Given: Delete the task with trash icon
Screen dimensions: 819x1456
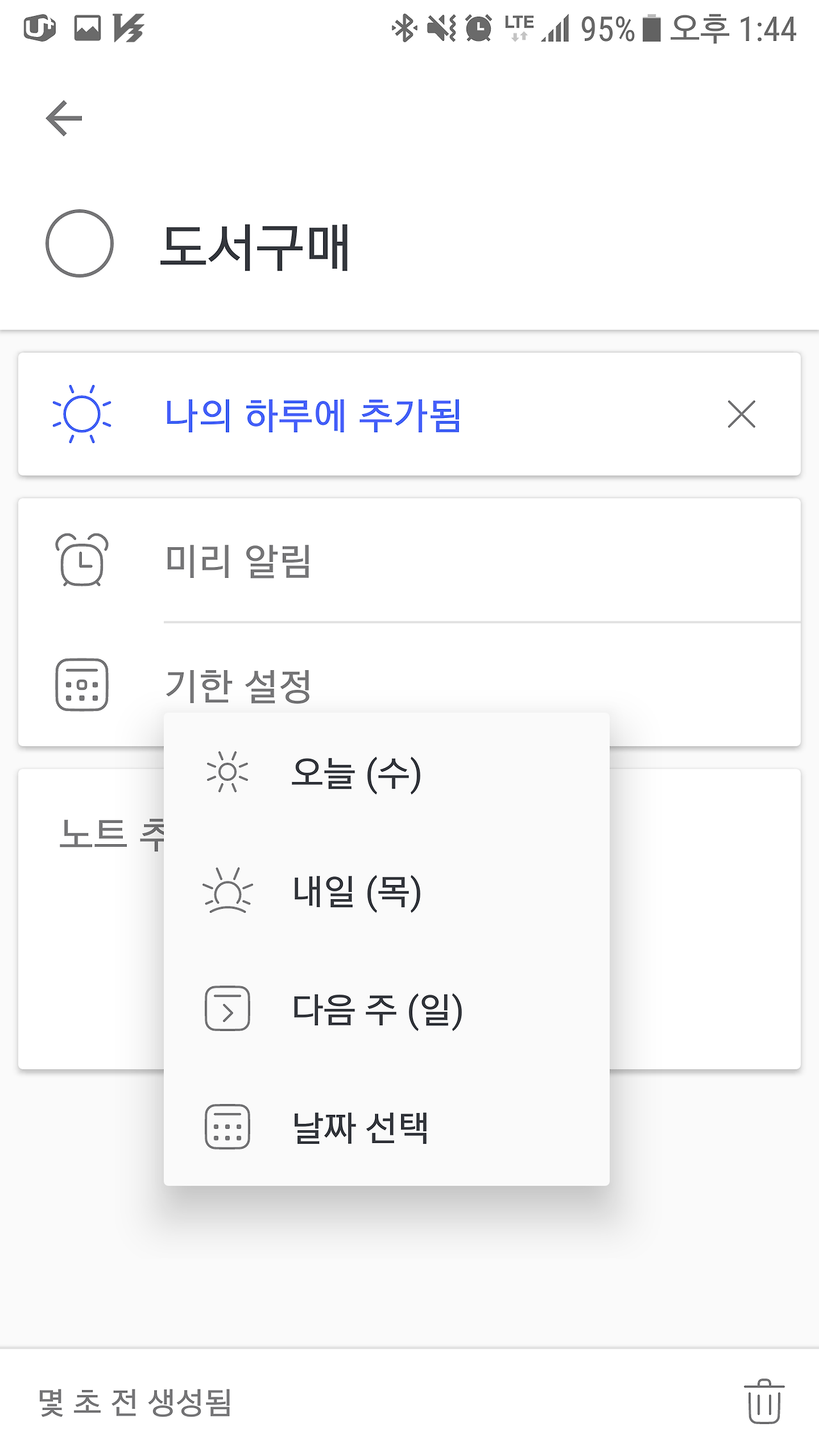Looking at the screenshot, I should (764, 1402).
